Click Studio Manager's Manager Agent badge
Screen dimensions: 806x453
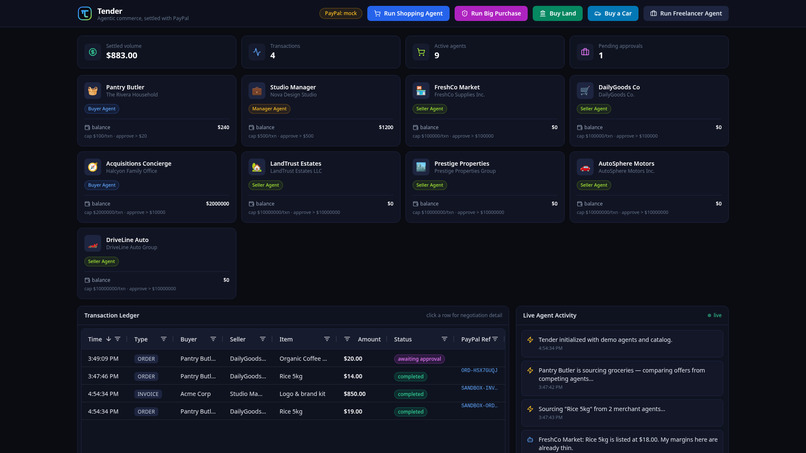269,109
